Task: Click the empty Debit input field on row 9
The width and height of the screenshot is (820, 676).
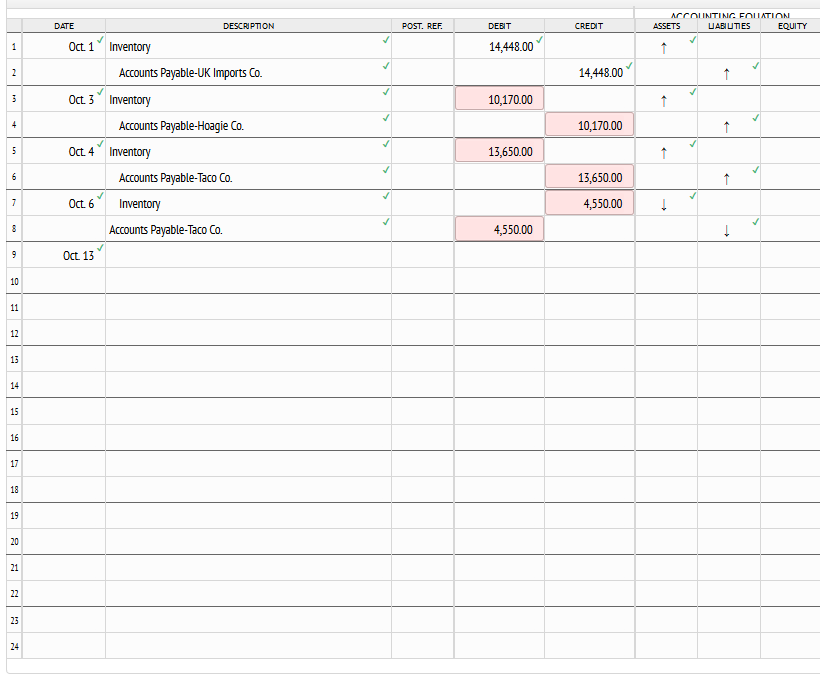Action: point(499,255)
